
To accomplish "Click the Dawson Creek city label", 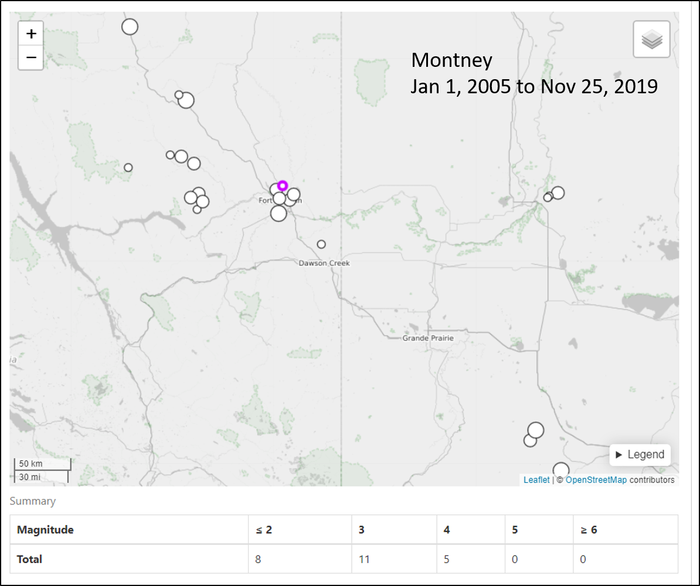I will 320,263.
